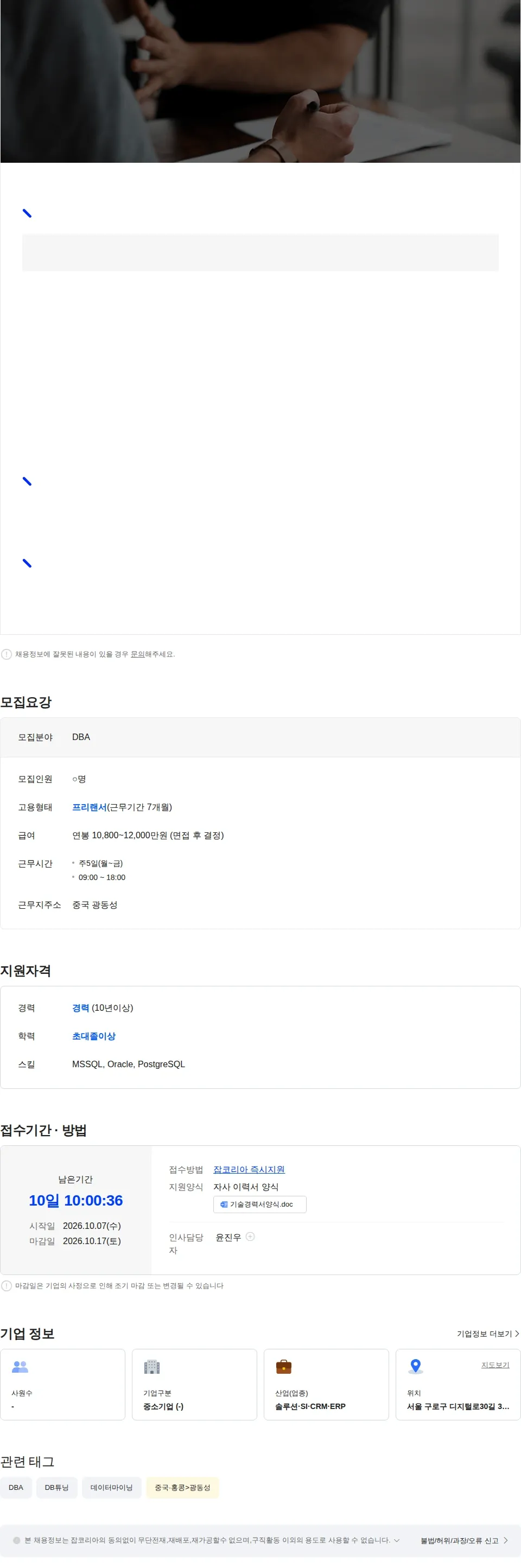Click the 마감일 date 2026.10.17(토)

(92, 1241)
